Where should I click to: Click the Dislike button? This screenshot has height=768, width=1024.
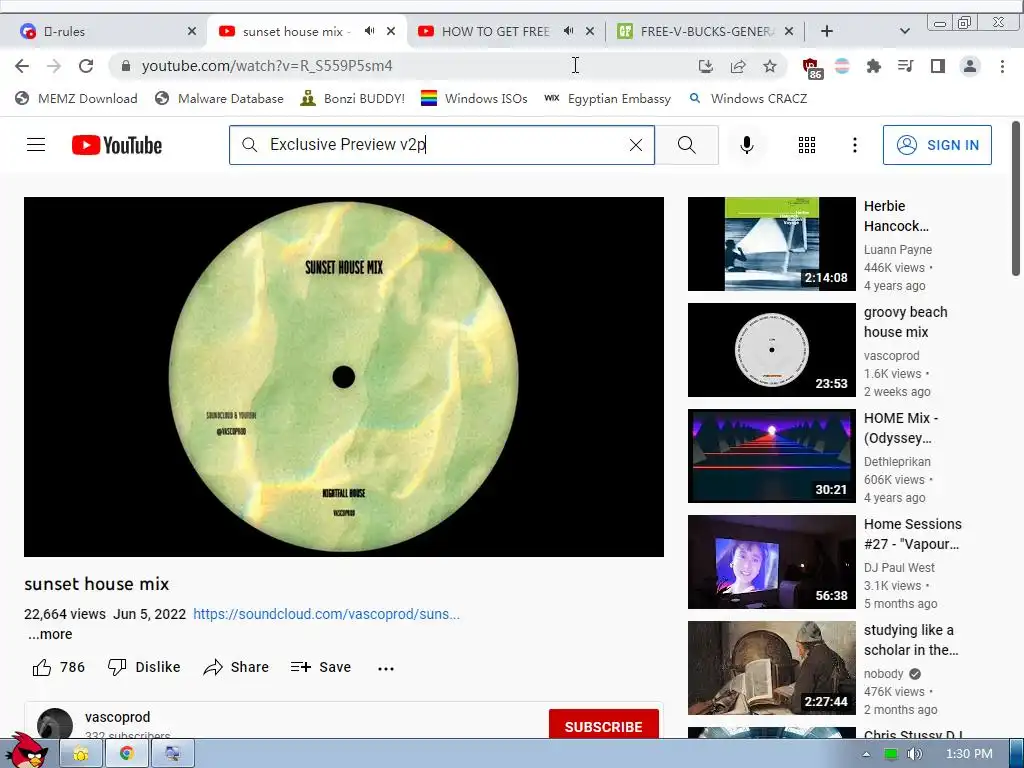click(x=144, y=667)
